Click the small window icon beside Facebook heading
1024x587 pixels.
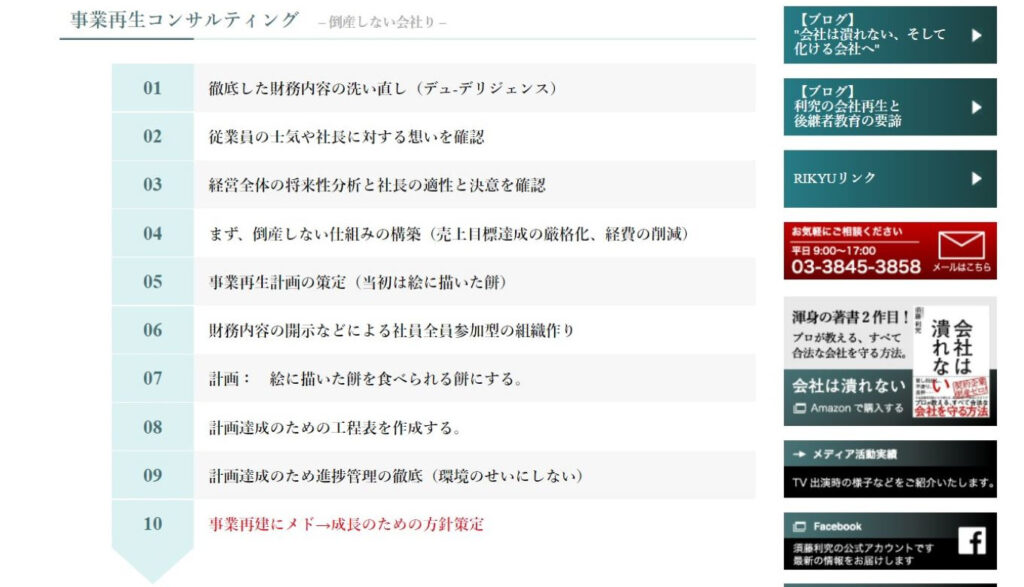799,526
